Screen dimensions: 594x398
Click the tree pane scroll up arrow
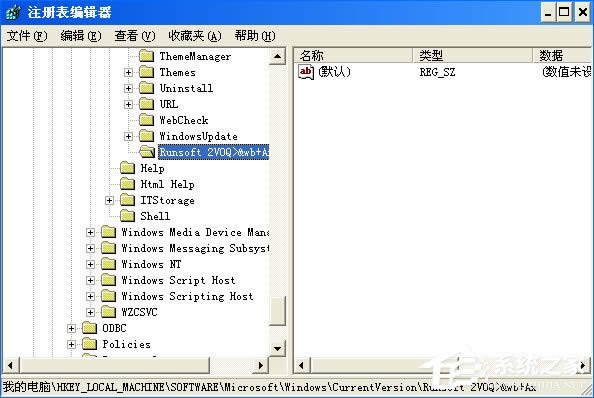point(278,56)
